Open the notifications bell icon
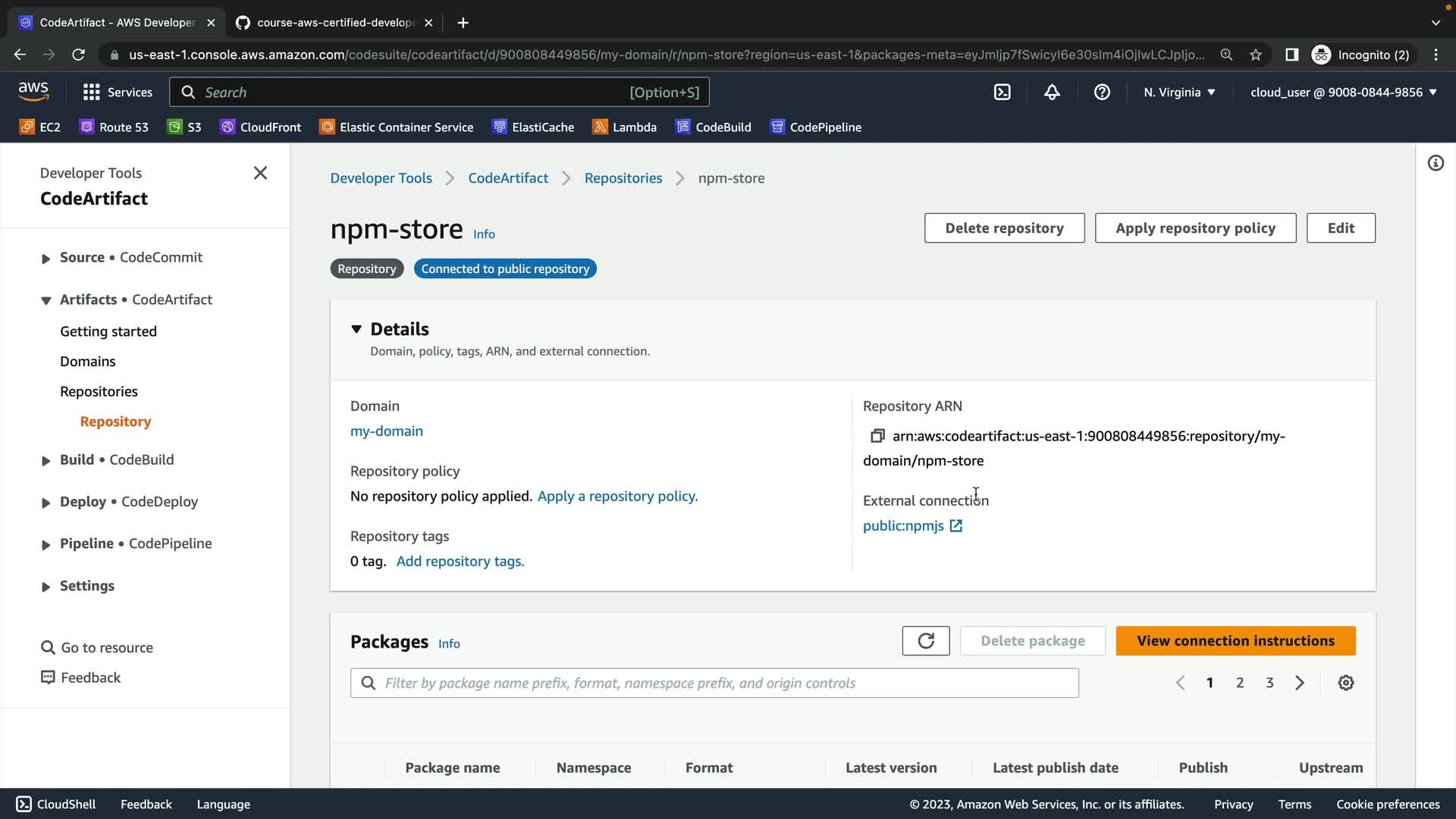The width and height of the screenshot is (1456, 819). coord(1052,93)
